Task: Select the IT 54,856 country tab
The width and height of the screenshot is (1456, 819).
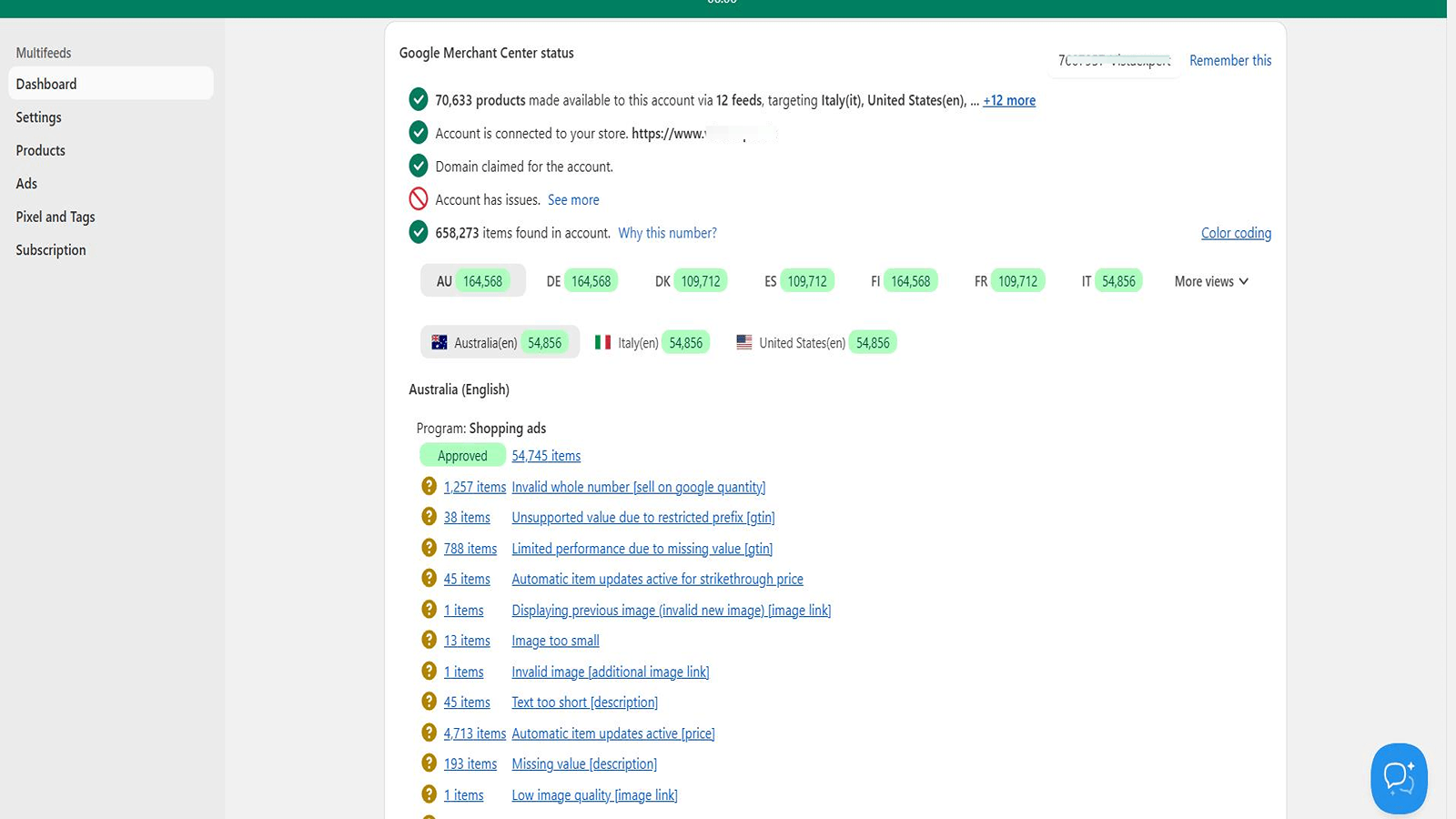Action: tap(1110, 280)
